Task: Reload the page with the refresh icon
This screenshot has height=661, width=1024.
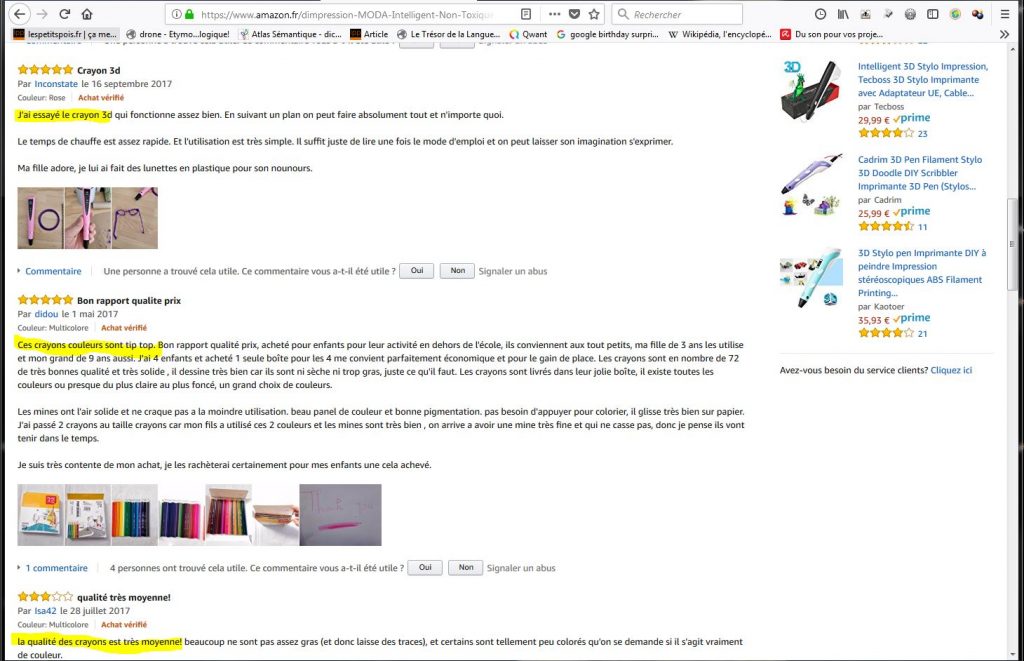Action: point(64,14)
